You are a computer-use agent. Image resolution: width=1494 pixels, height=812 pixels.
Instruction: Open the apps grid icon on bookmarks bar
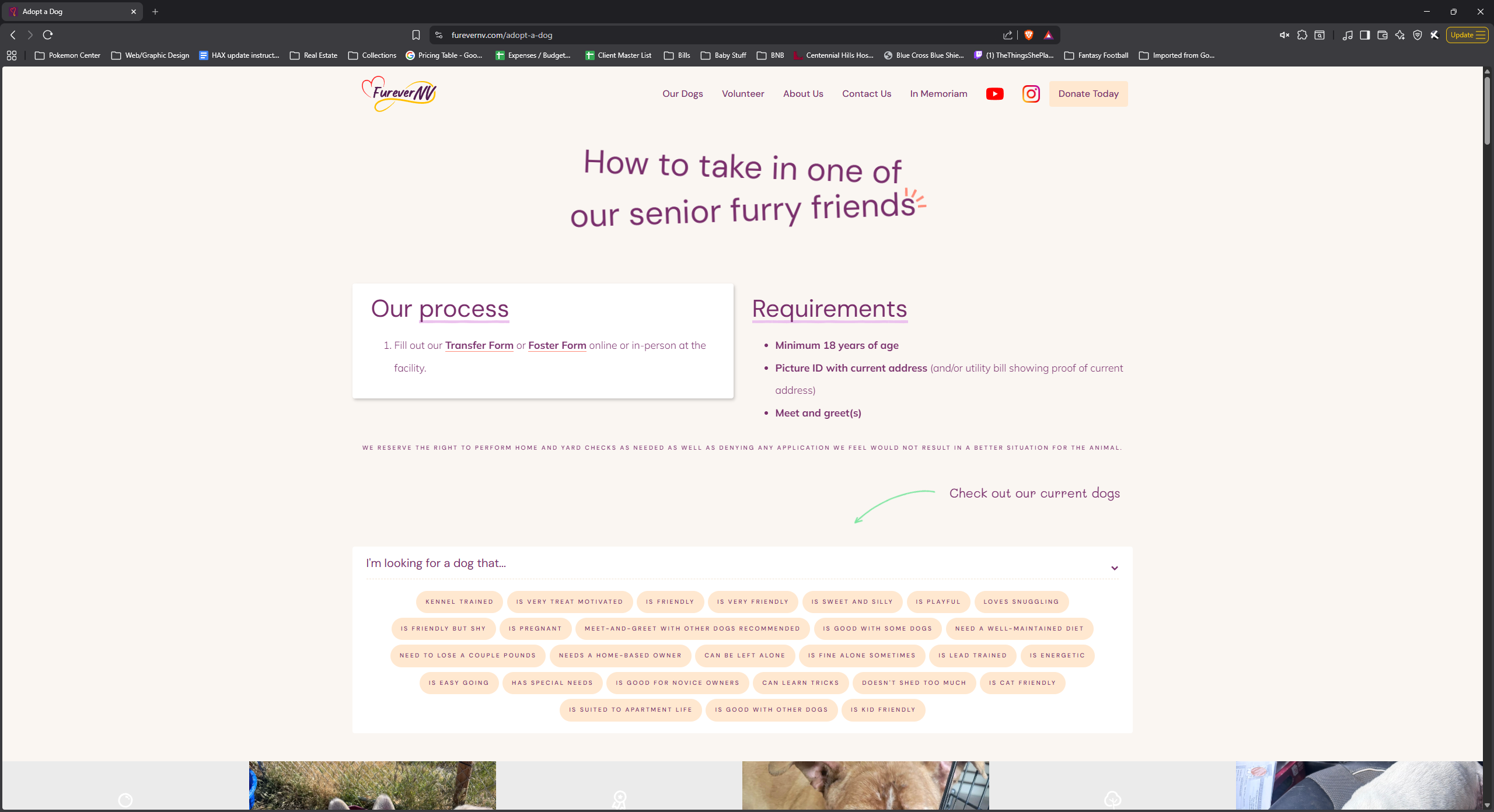click(12, 55)
